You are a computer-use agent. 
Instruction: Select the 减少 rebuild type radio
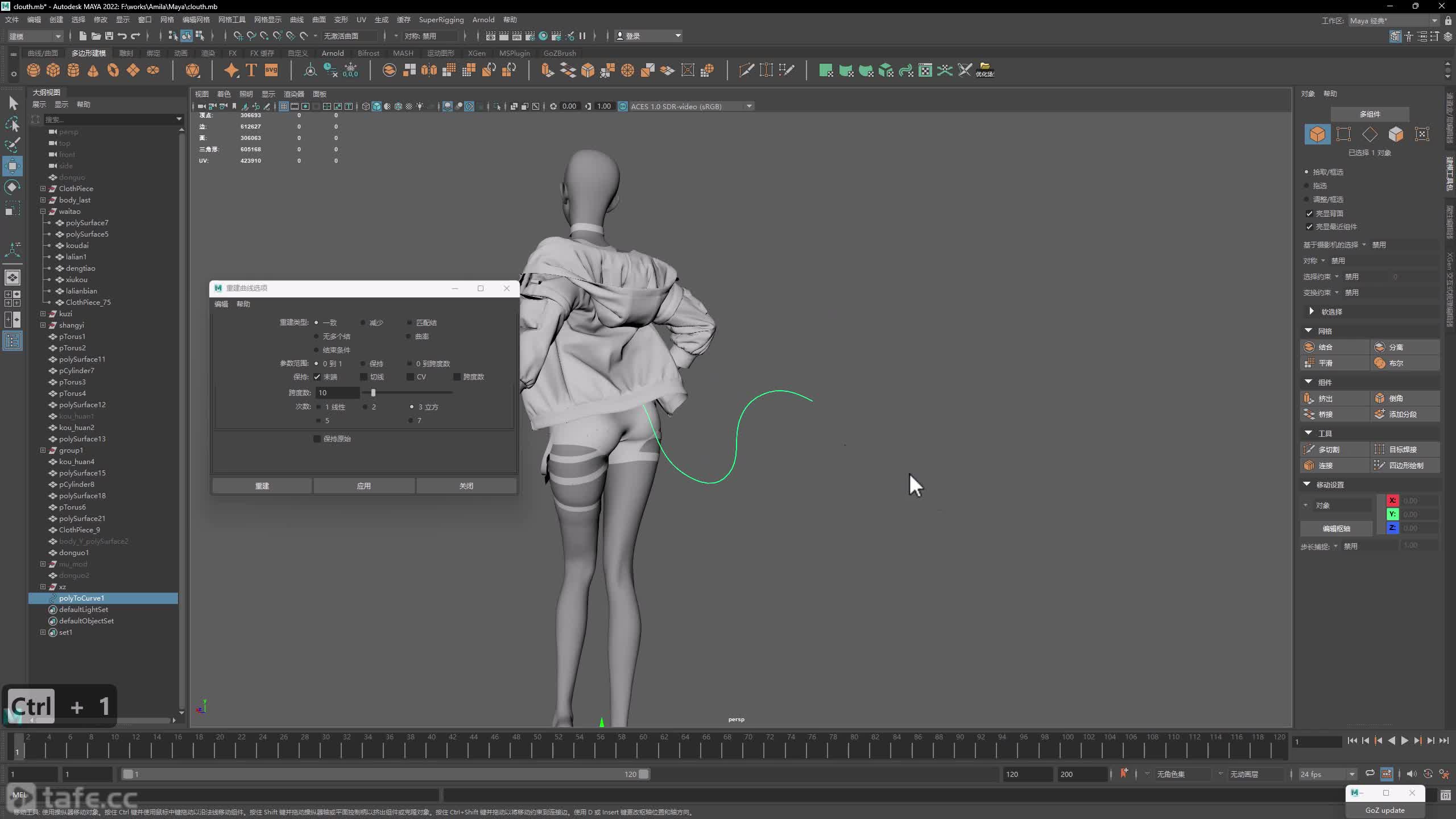click(x=363, y=322)
